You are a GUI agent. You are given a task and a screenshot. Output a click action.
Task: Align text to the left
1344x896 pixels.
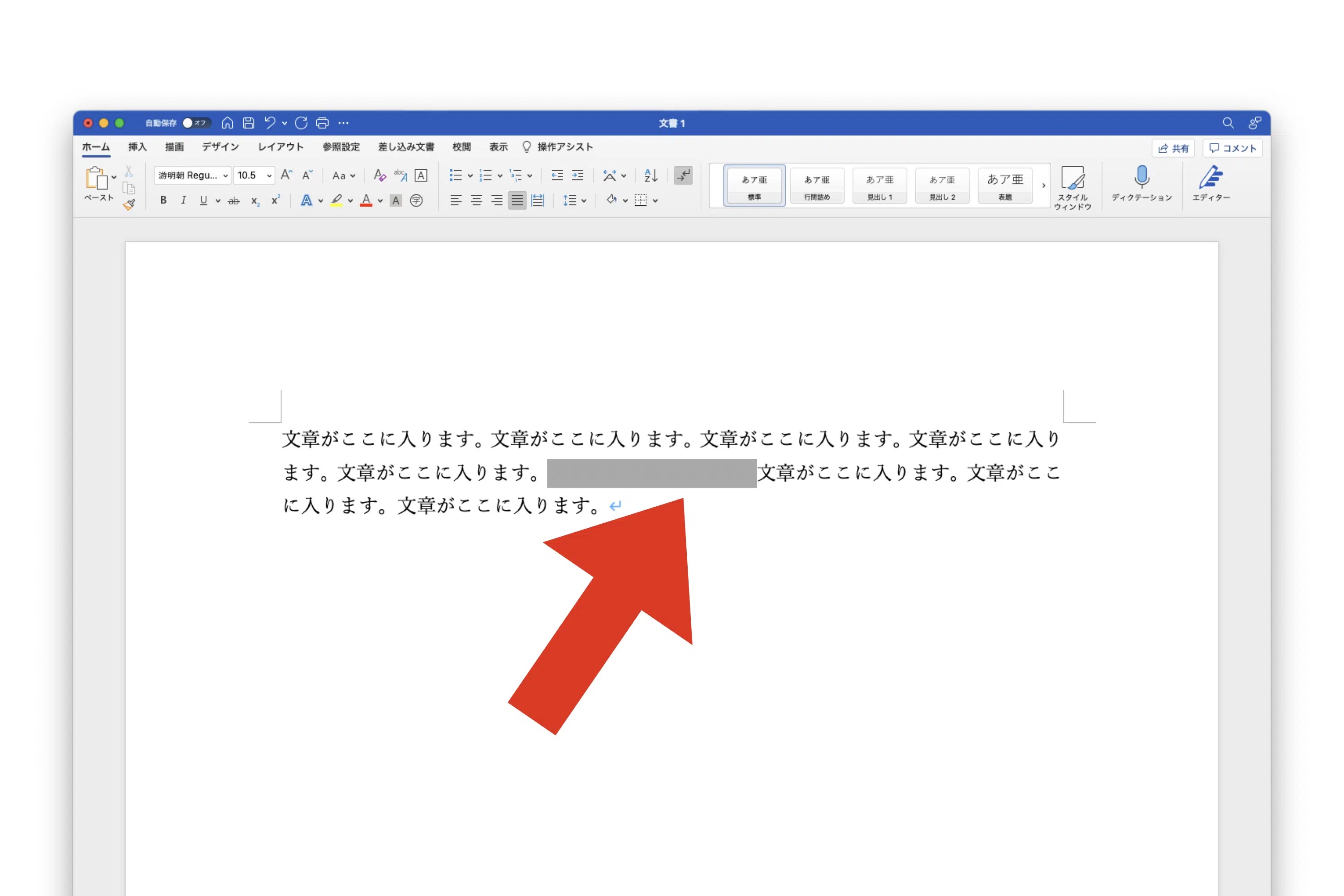click(x=456, y=201)
